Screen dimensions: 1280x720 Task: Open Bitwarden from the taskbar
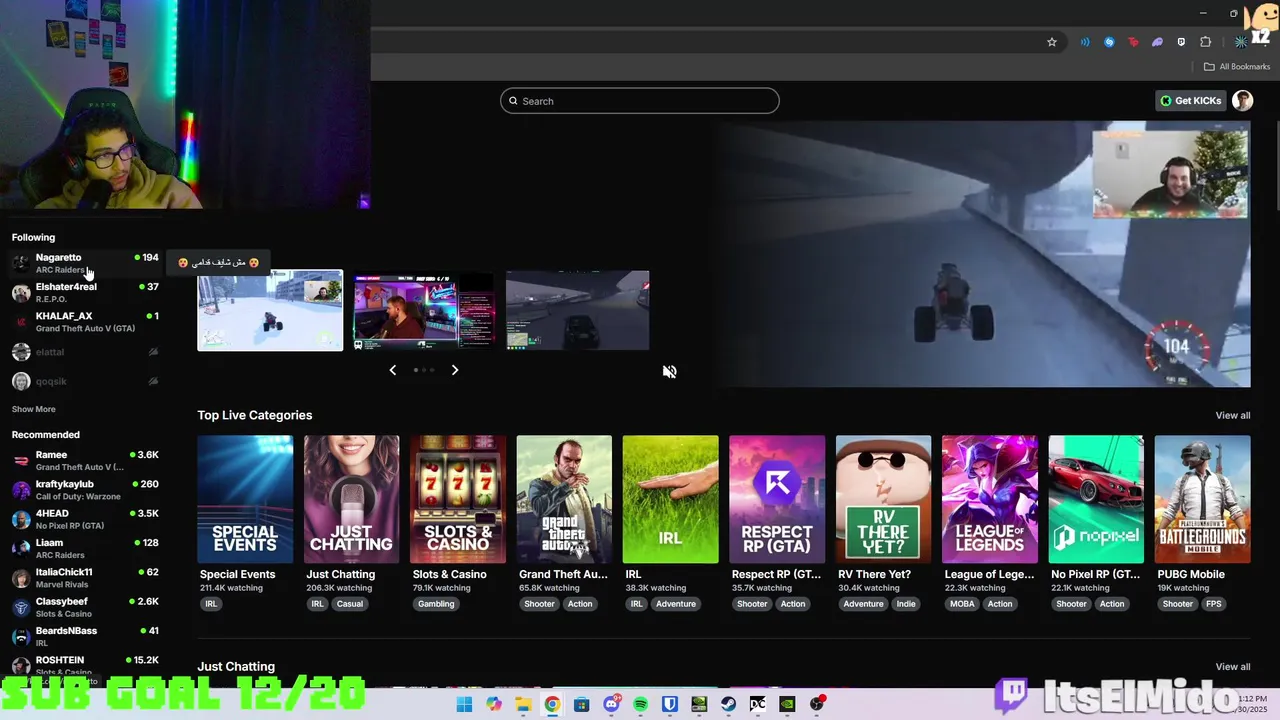(x=670, y=704)
